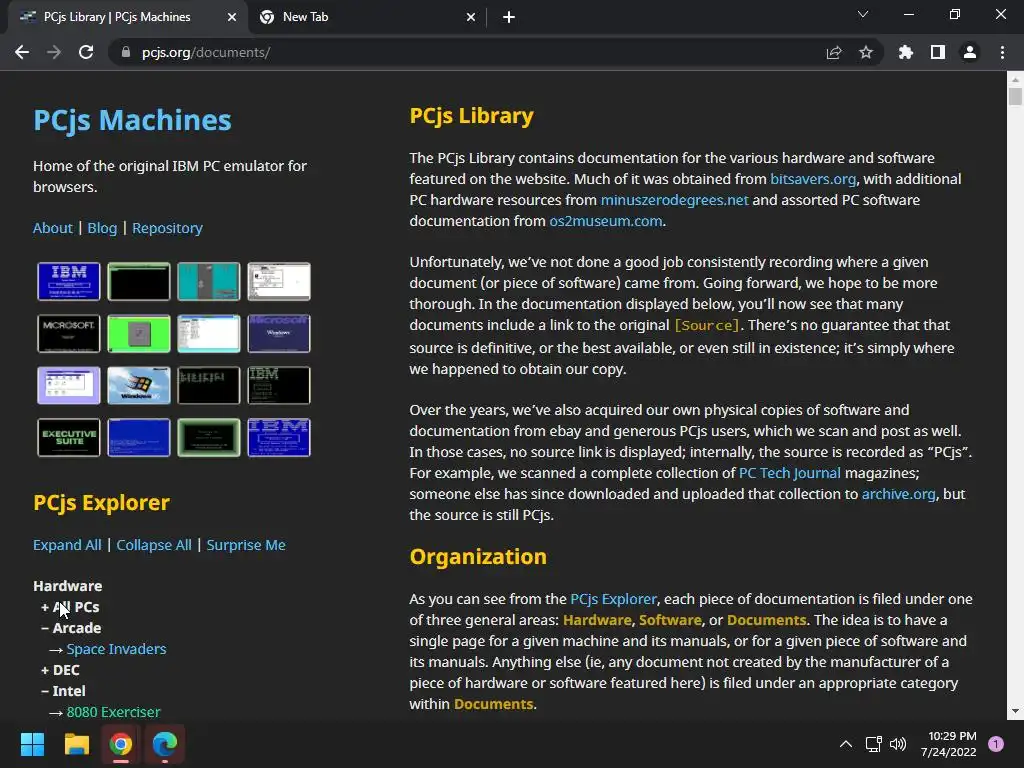The image size is (1024, 768).
Task: Open the Executive Suite thumbnail
Action: 69,438
